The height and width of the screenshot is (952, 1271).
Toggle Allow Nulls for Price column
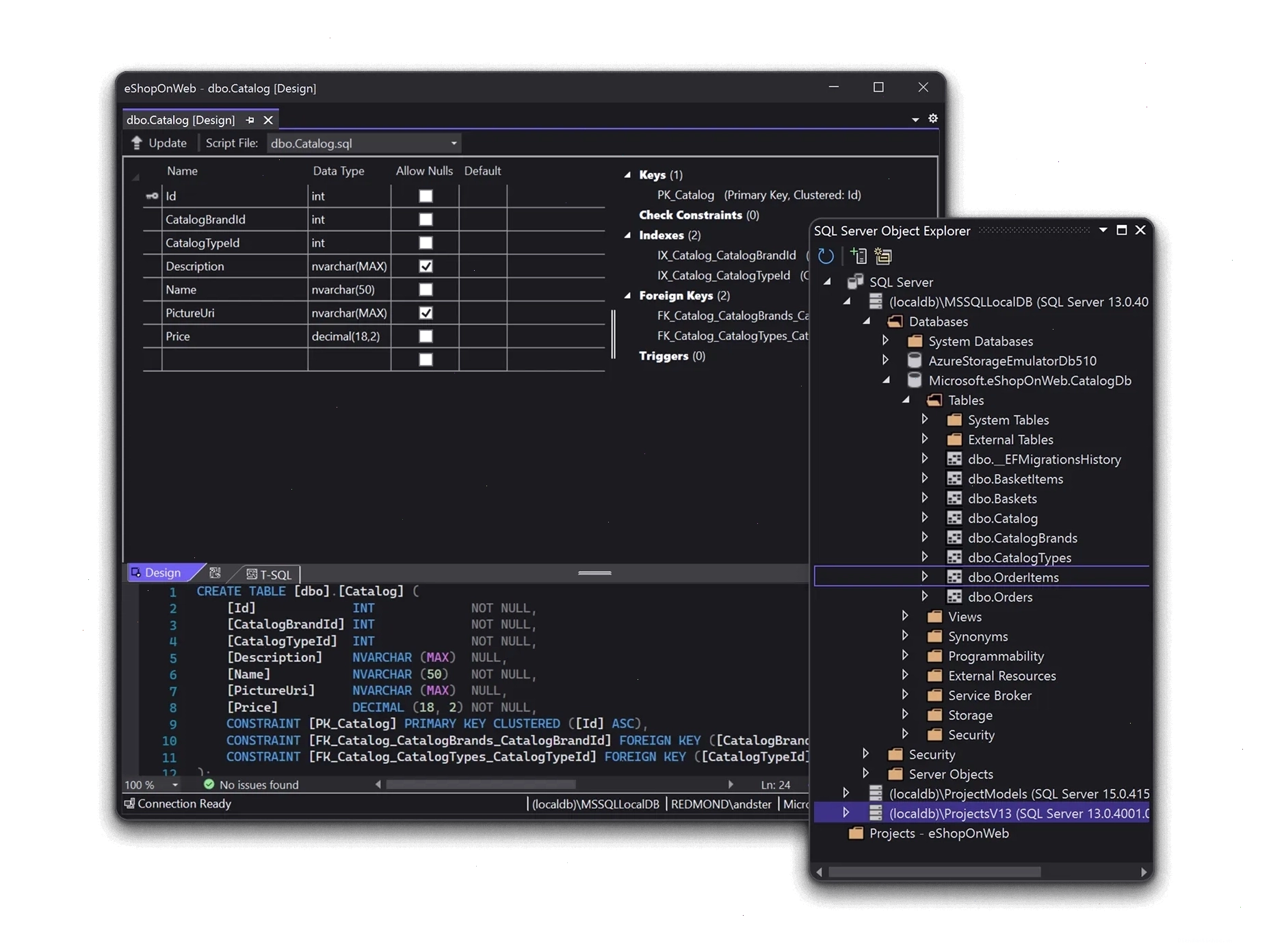tap(425, 336)
